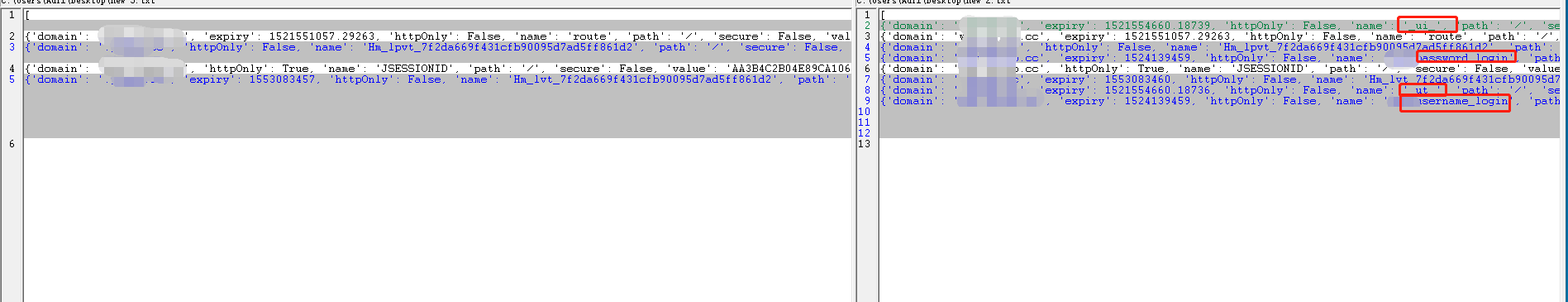The height and width of the screenshot is (302, 1568).
Task: Select the Hm_lpvt line in left pane
Action: coord(437,47)
